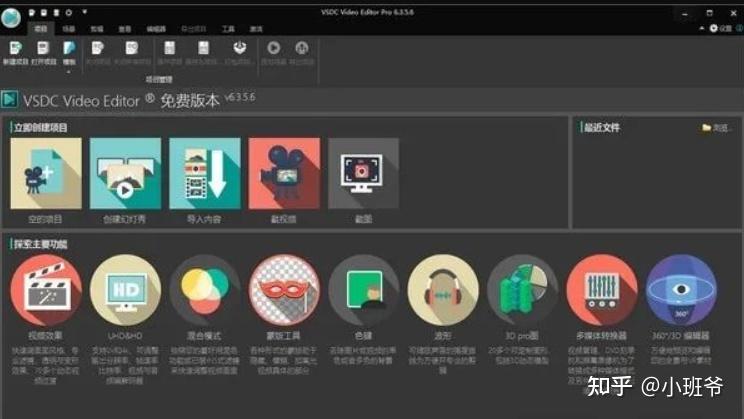Image resolution: width=744 pixels, height=419 pixels.
Task: Collapse the ribbon with the up arrow
Action: pyautogui.click(x=702, y=28)
